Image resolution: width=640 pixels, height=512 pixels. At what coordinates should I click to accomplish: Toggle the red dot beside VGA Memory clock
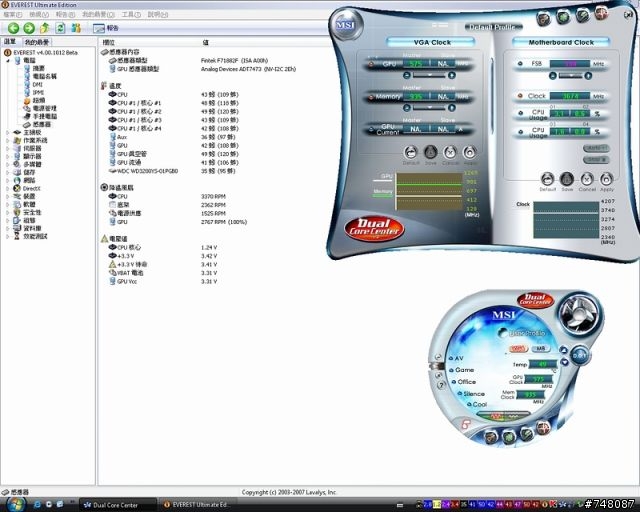(371, 97)
